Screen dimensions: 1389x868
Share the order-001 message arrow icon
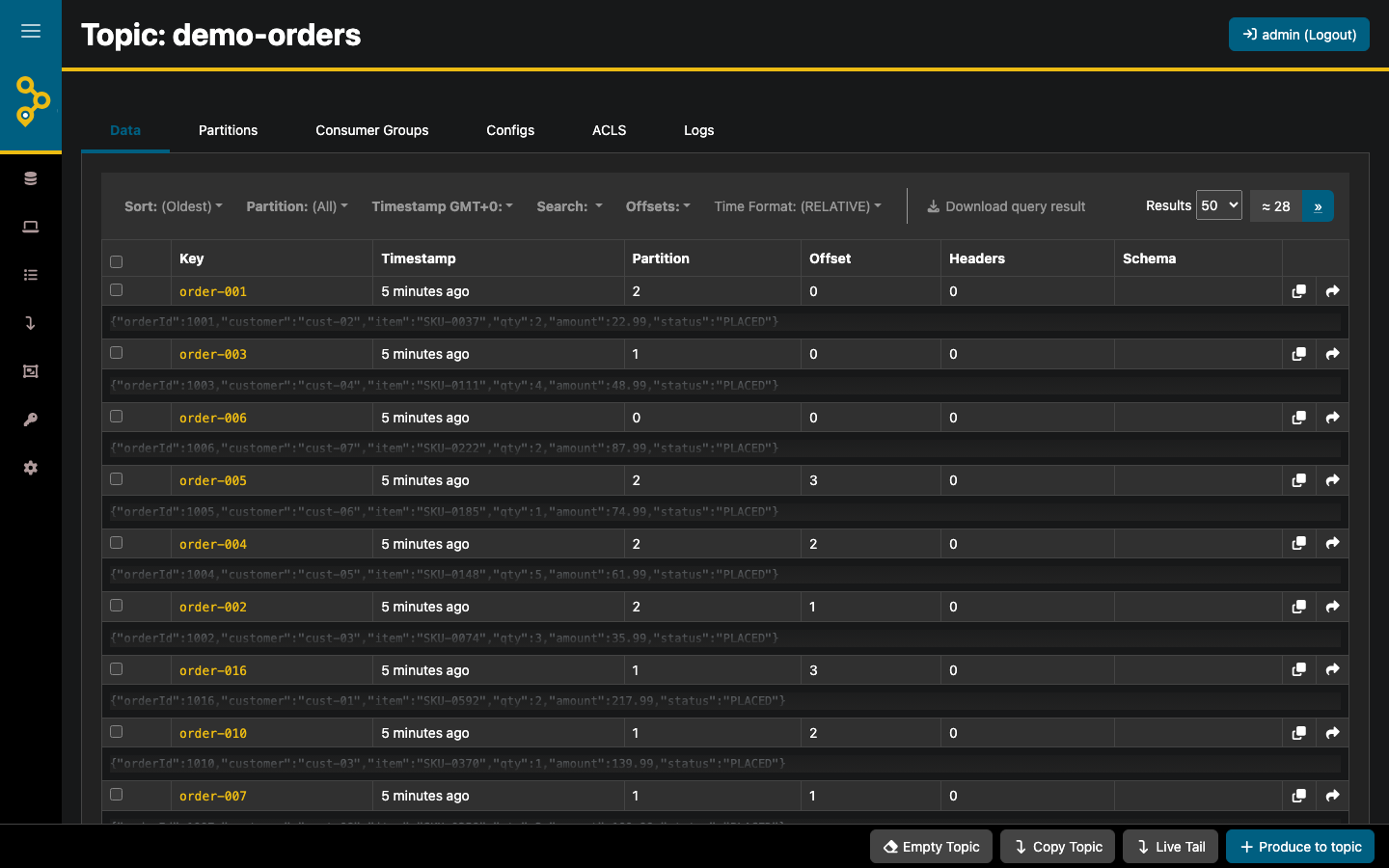pyautogui.click(x=1332, y=291)
